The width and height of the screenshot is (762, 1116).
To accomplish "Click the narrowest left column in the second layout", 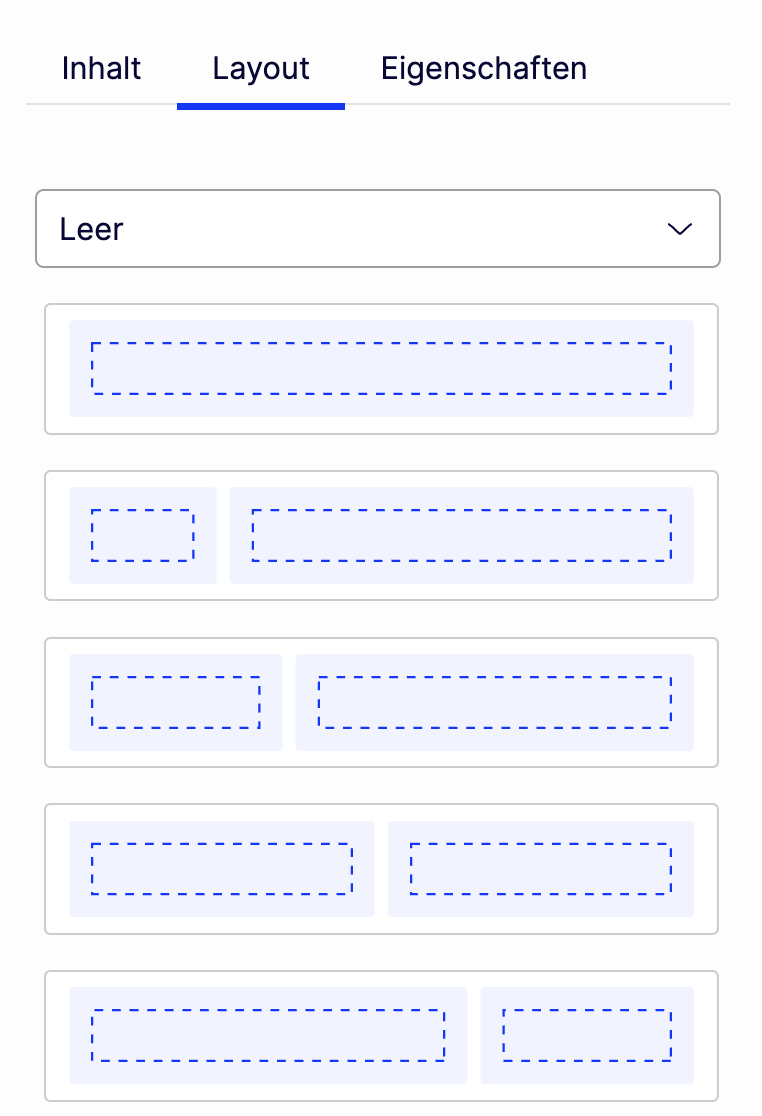I will [142, 535].
